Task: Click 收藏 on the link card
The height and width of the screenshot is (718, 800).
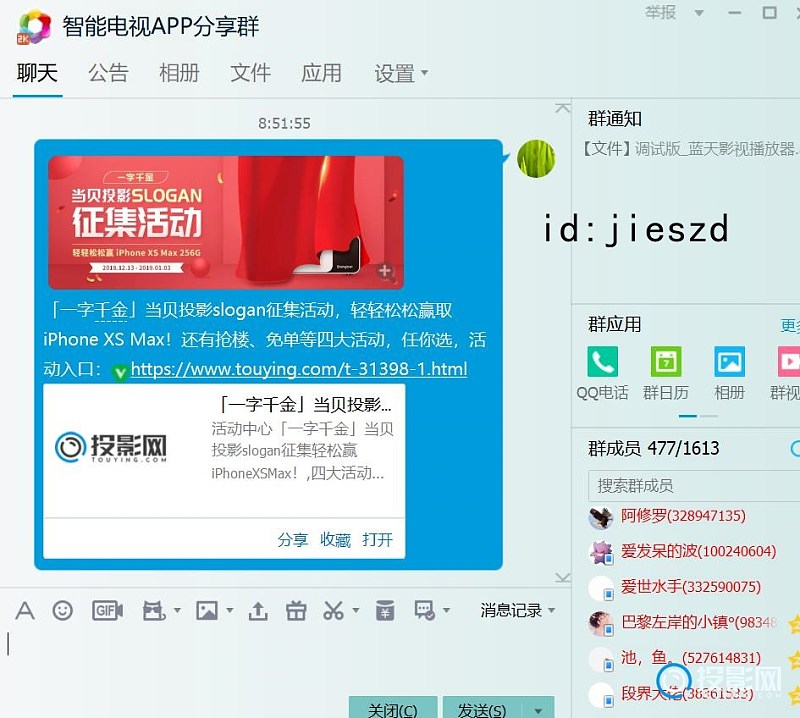Action: point(335,539)
